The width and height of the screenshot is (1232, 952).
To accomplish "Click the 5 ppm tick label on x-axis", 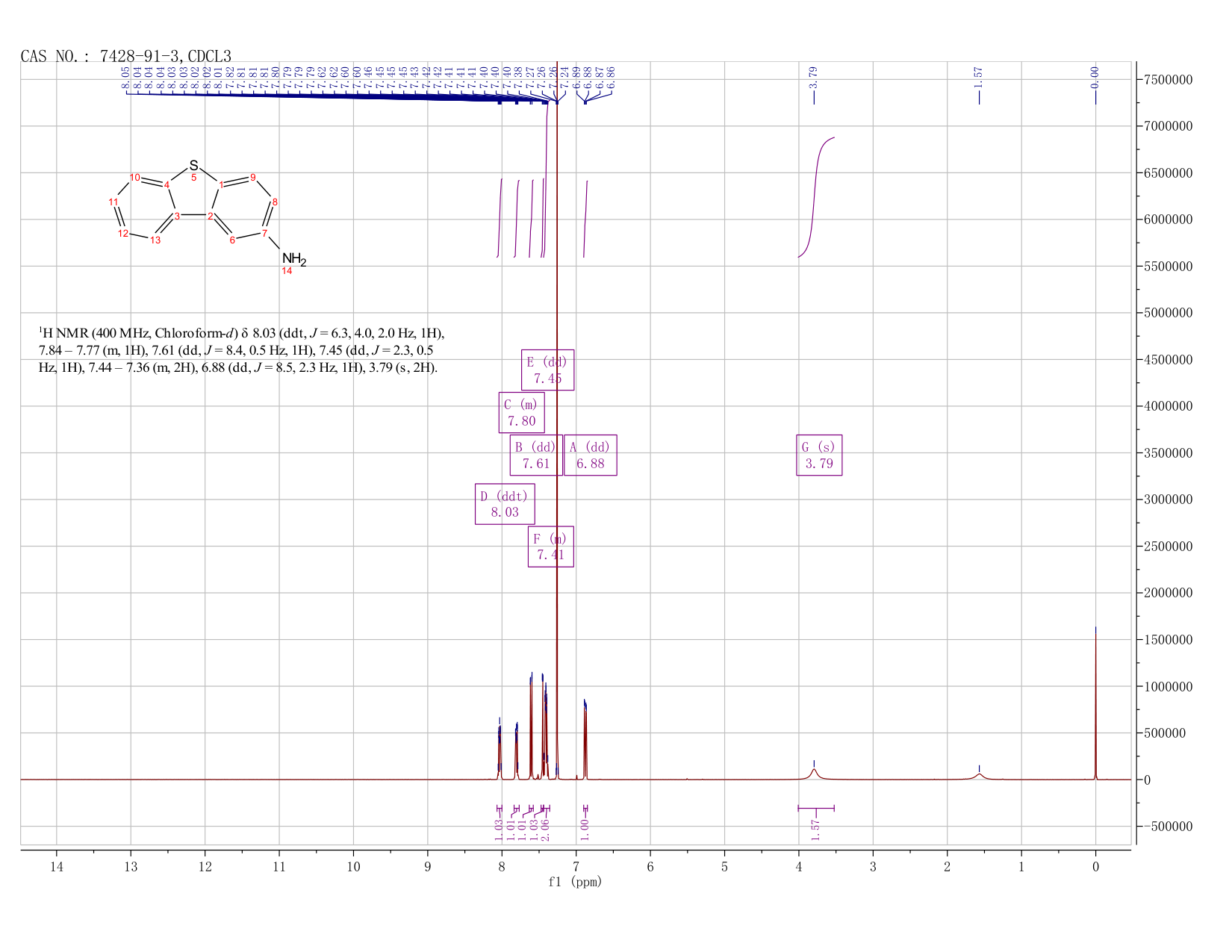I will pos(724,866).
